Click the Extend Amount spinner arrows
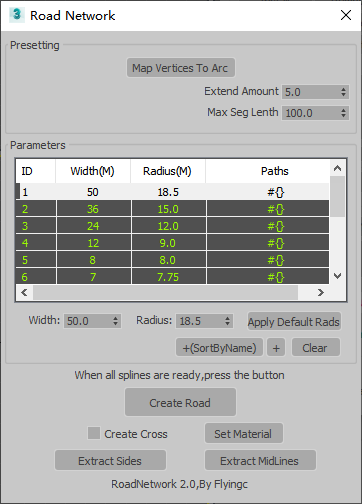The width and height of the screenshot is (362, 504). tap(343, 92)
